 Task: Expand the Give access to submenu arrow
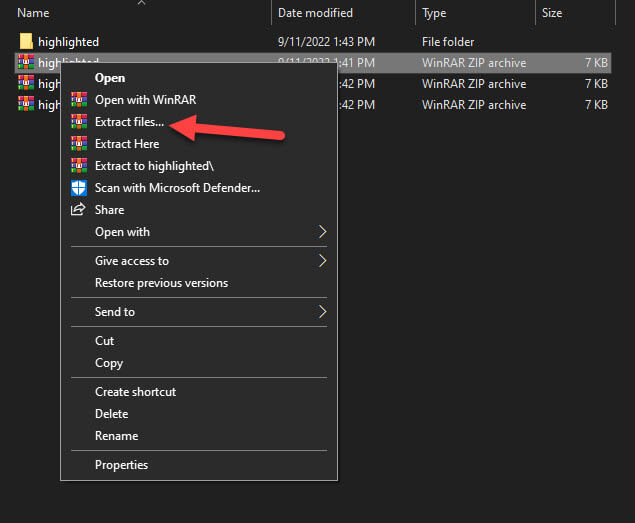pos(322,261)
